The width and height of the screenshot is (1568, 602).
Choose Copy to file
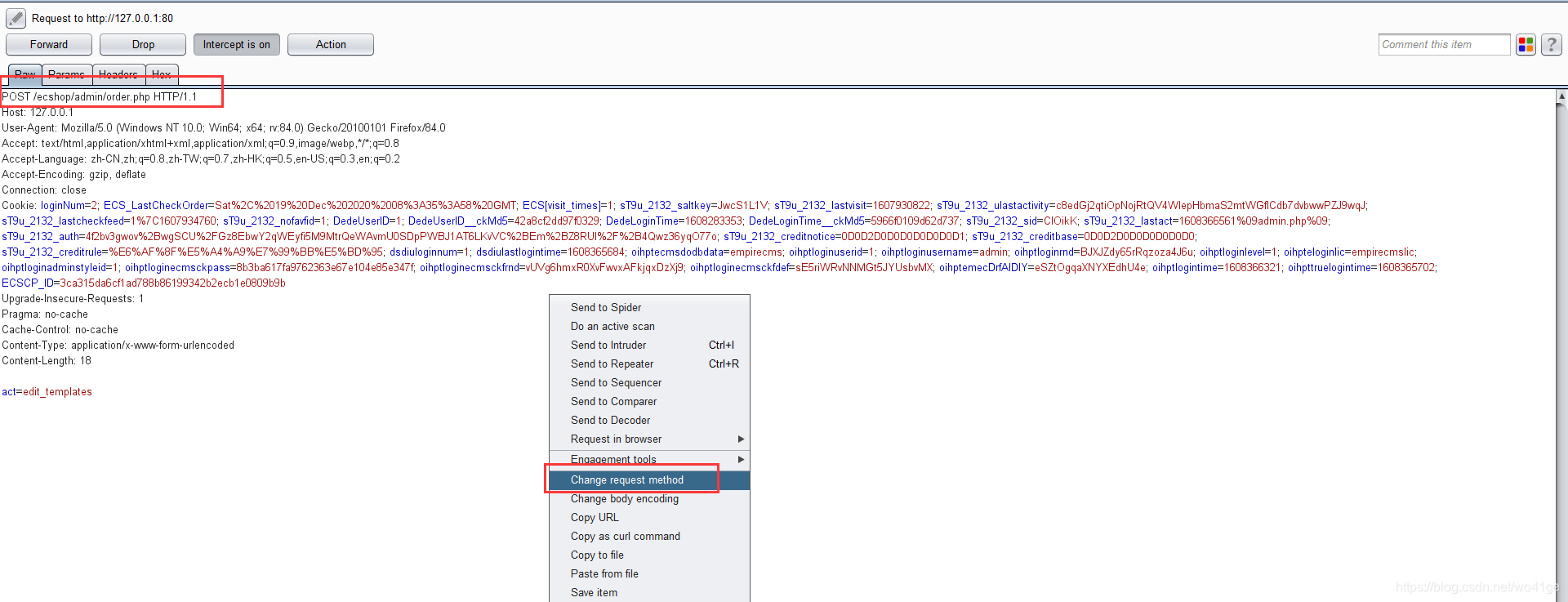[649, 555]
